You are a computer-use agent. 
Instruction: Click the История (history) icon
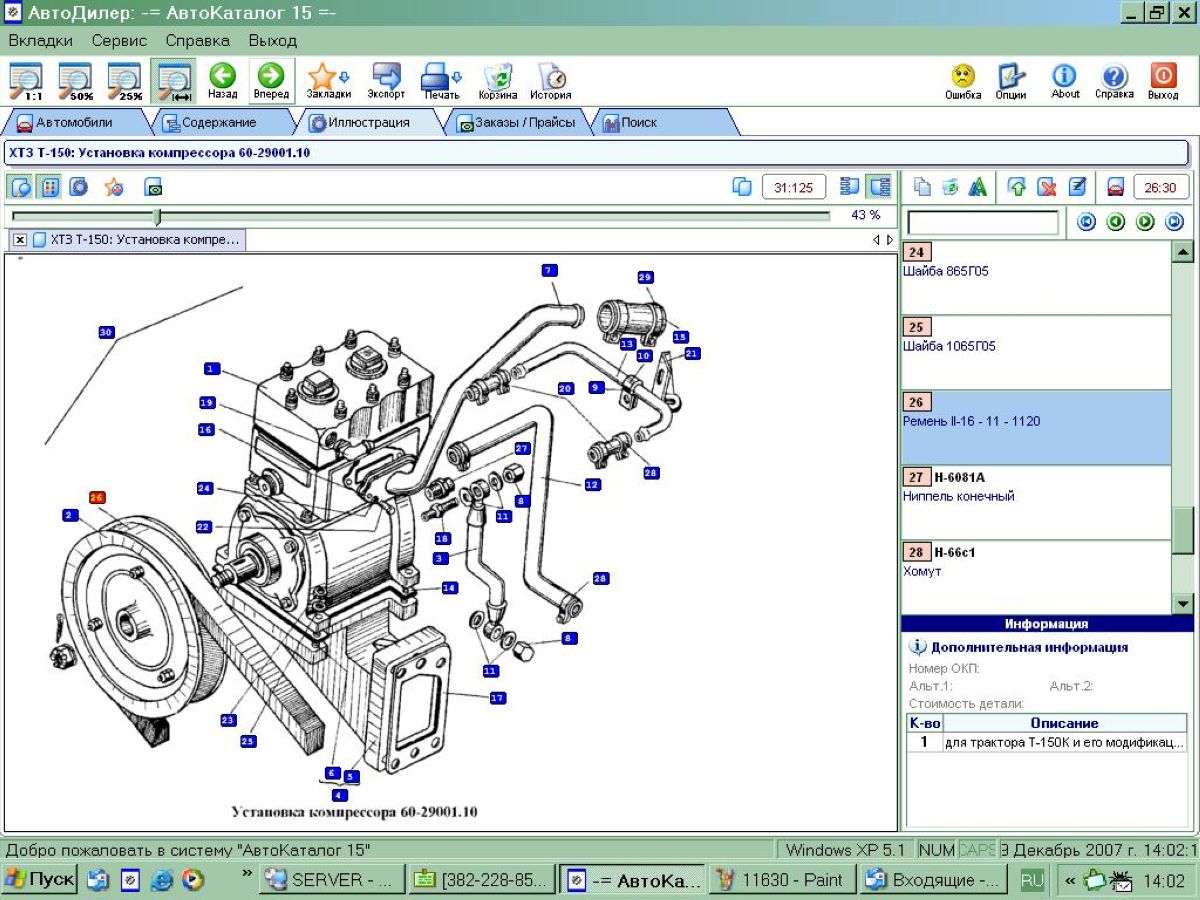pyautogui.click(x=551, y=80)
